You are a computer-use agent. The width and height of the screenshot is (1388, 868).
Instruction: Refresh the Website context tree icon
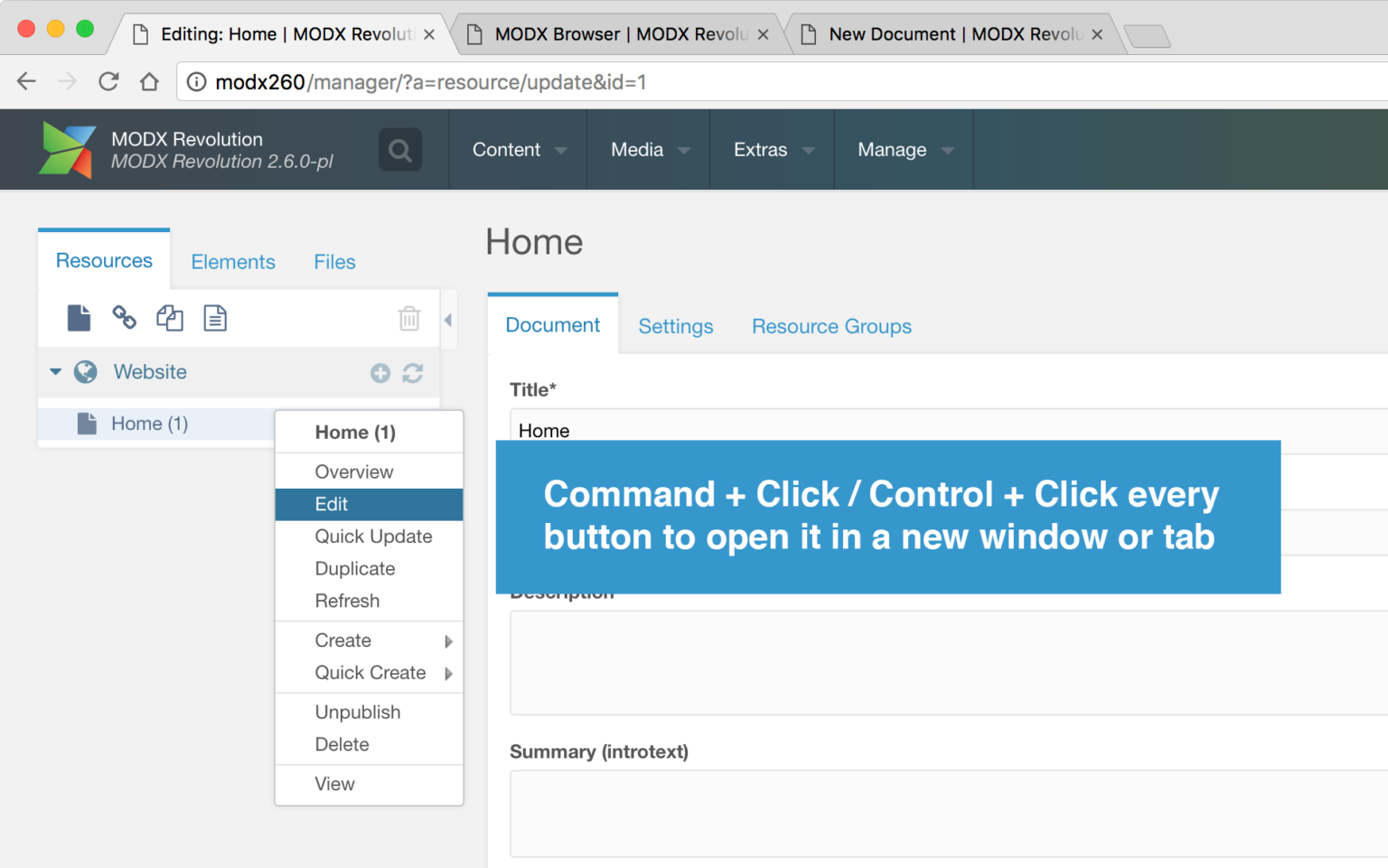pyautogui.click(x=413, y=373)
